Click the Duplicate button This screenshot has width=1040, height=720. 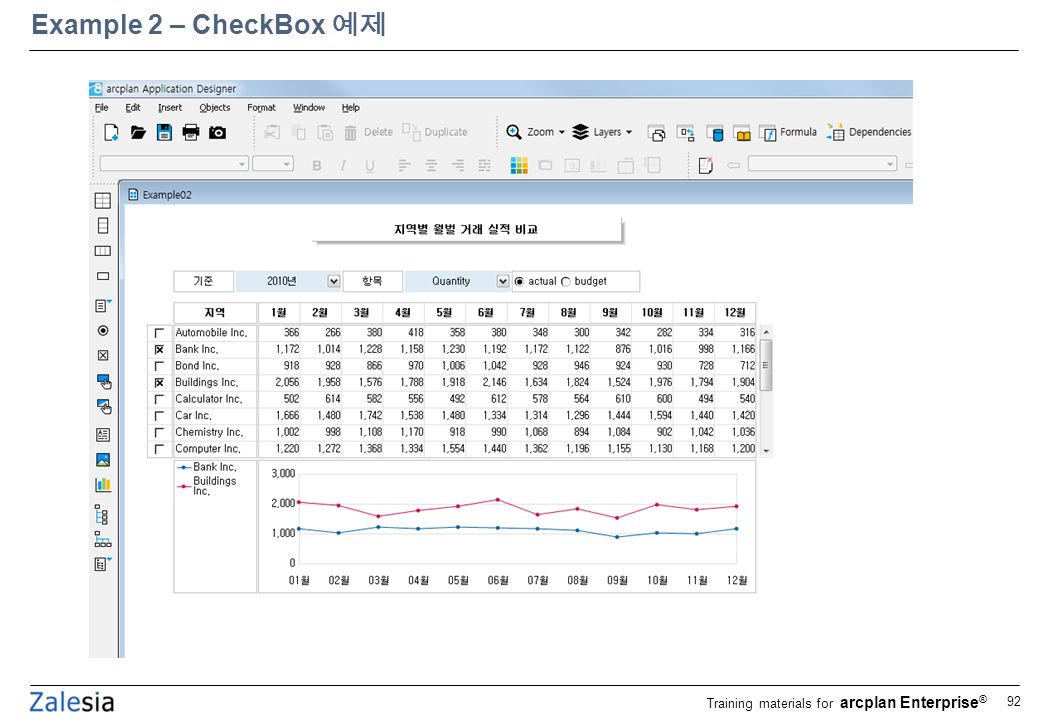[x=435, y=132]
